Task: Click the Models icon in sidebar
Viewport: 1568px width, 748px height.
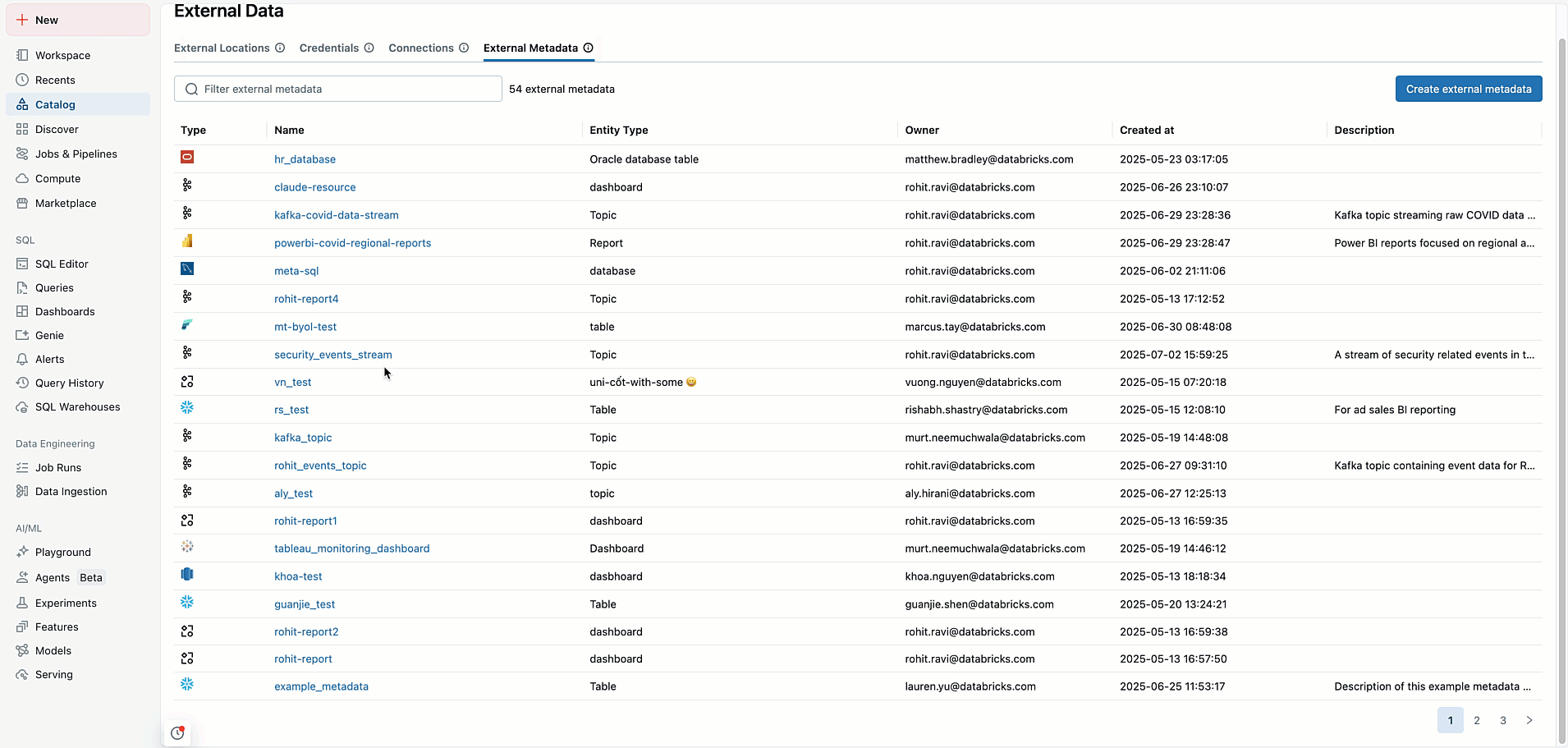Action: click(22, 650)
